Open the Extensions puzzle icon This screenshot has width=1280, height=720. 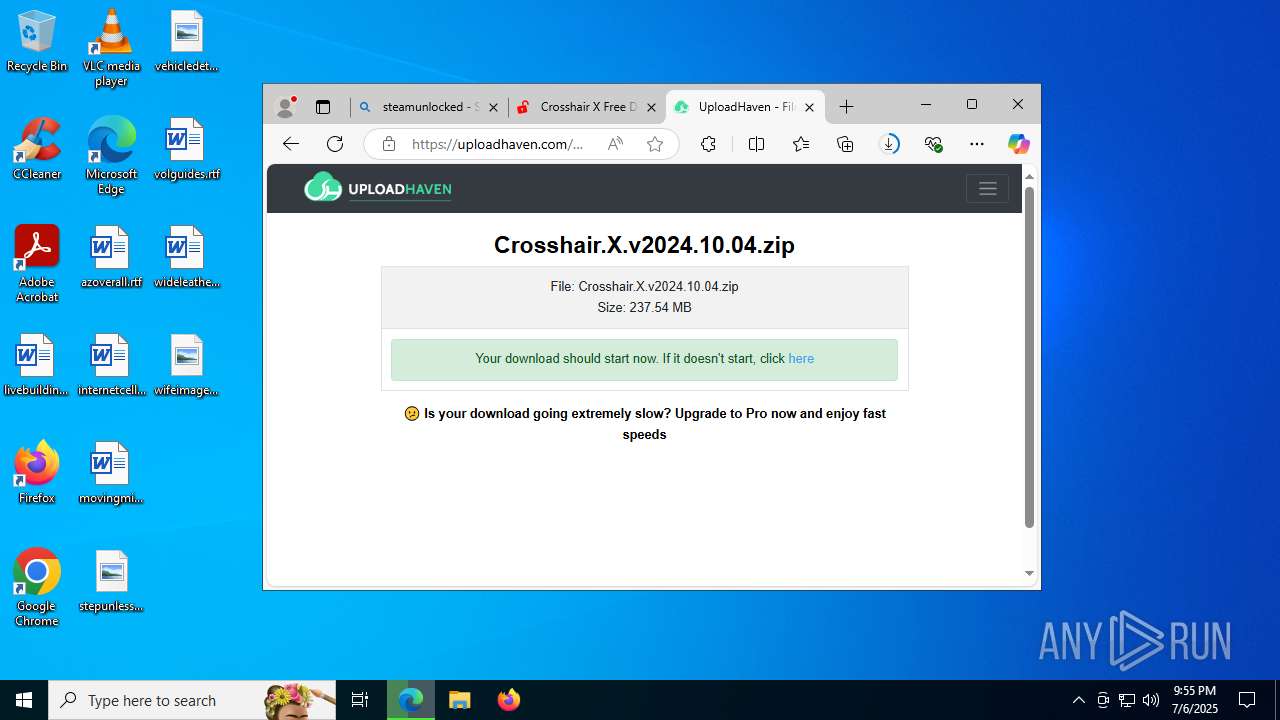click(x=708, y=144)
